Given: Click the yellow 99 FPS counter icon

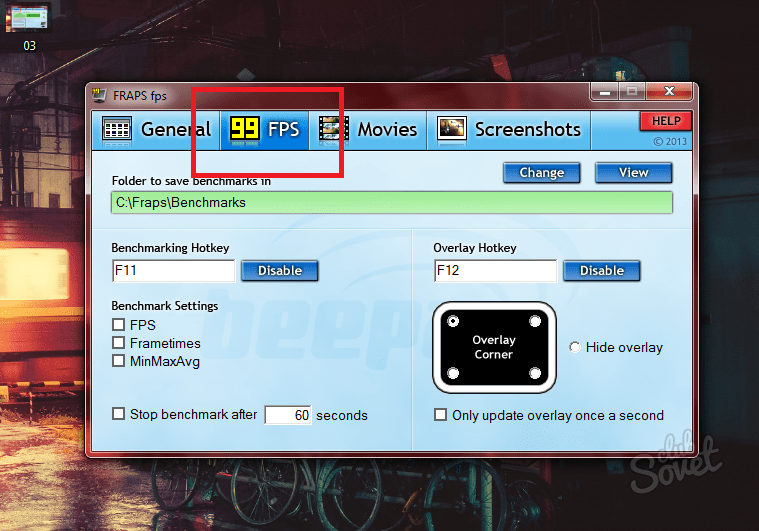Looking at the screenshot, I should [245, 129].
